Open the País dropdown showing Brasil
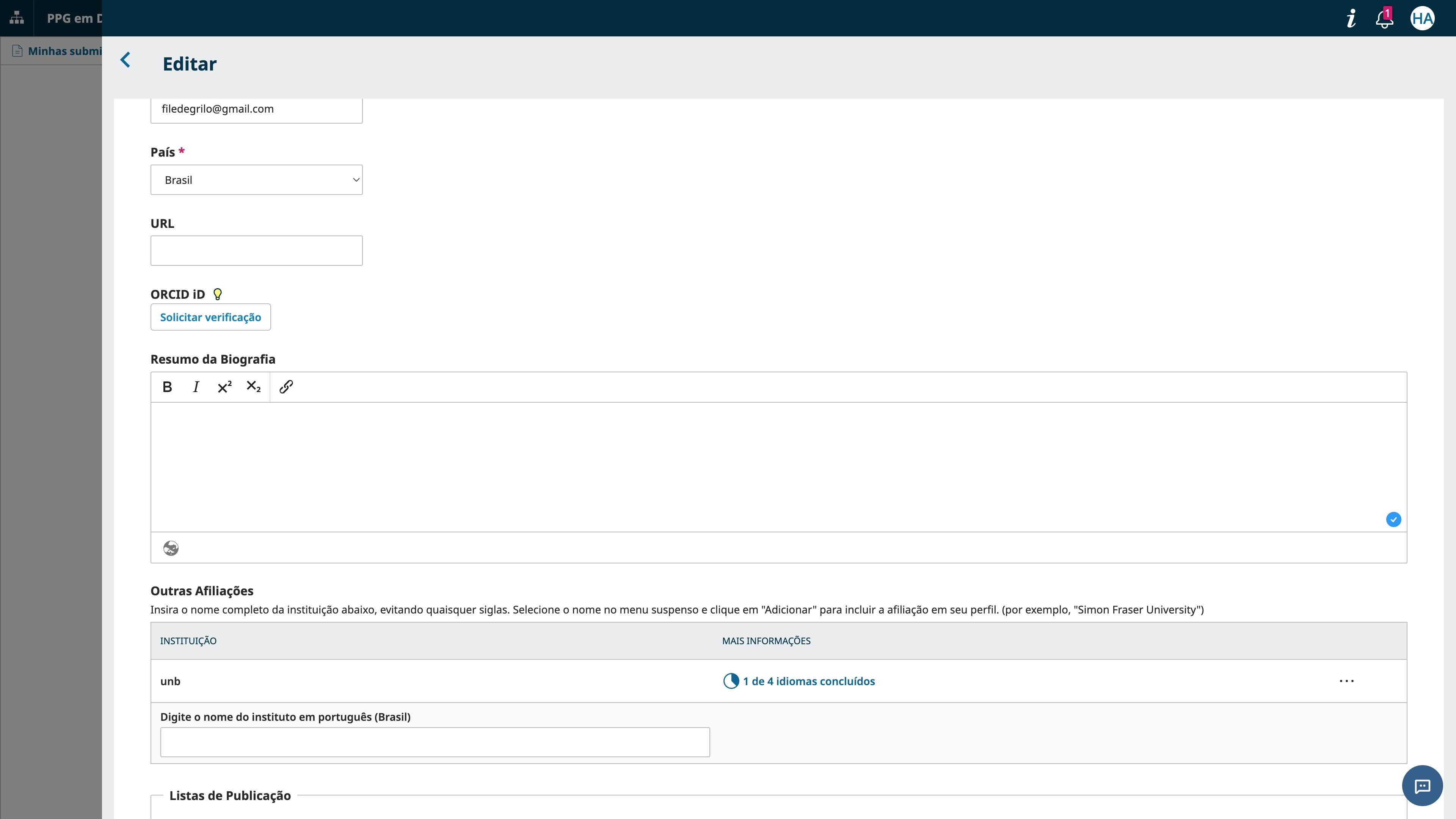The height and width of the screenshot is (819, 1456). (x=256, y=180)
